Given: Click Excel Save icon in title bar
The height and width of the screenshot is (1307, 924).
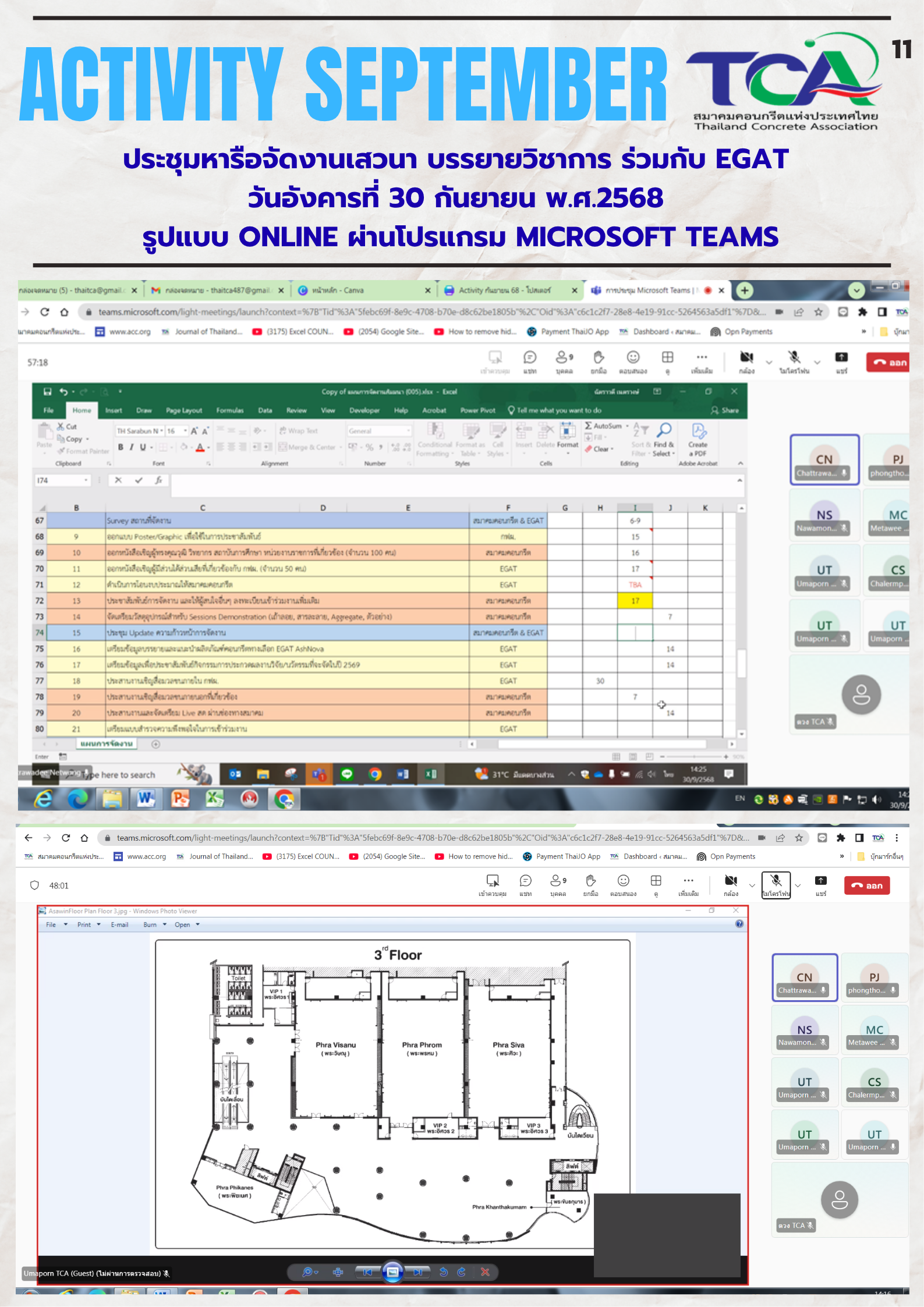Looking at the screenshot, I should (48, 392).
